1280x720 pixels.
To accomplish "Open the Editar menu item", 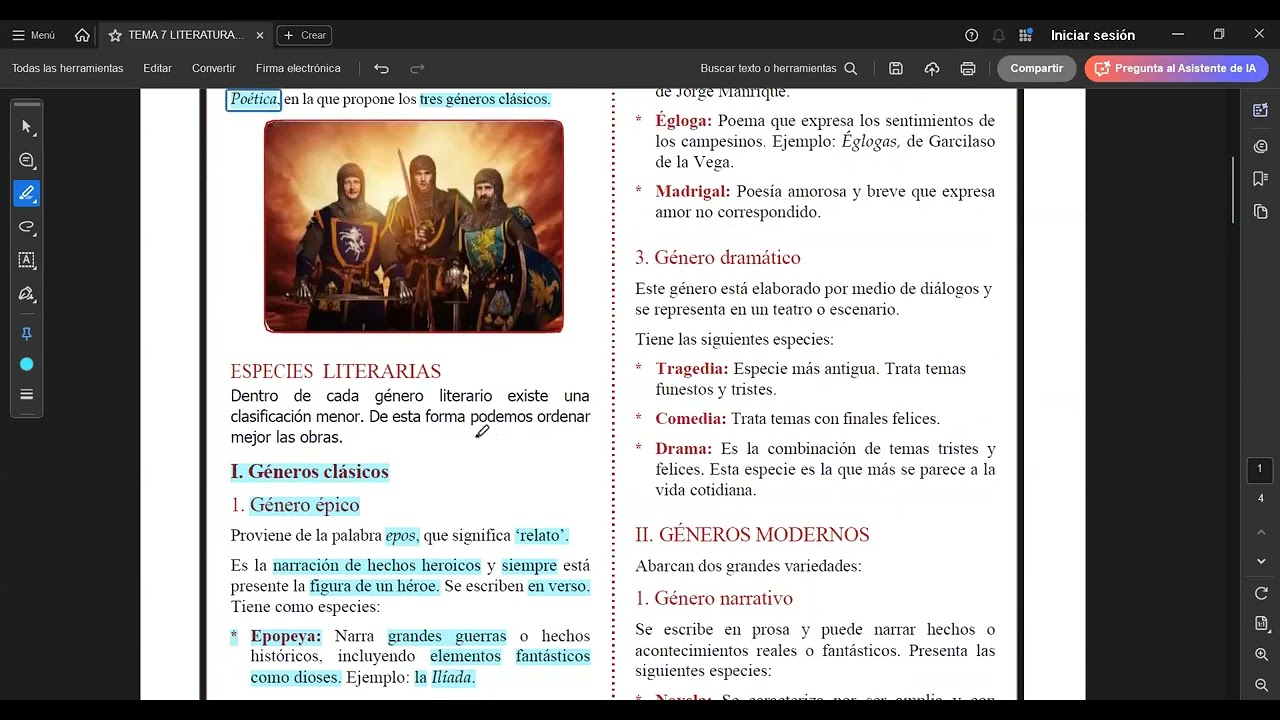I will click(x=157, y=68).
